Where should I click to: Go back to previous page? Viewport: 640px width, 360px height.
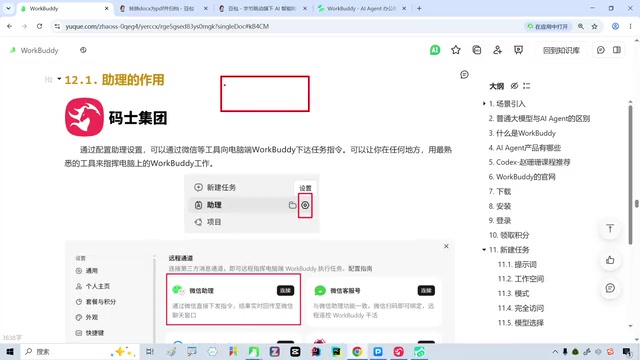tap(9, 26)
